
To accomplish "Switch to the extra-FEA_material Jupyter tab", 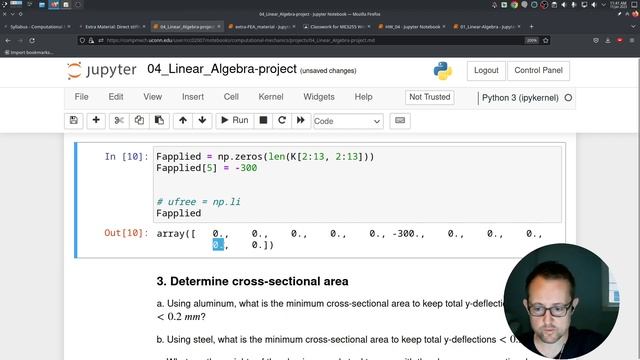I will (262, 27).
